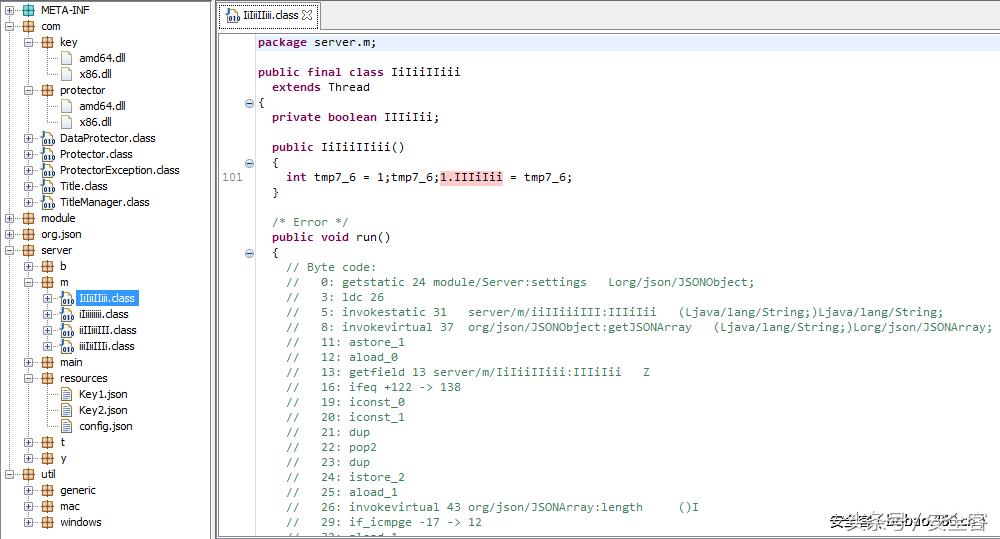This screenshot has width=1000, height=539.
Task: Select the y package in tree
Action: (62, 458)
